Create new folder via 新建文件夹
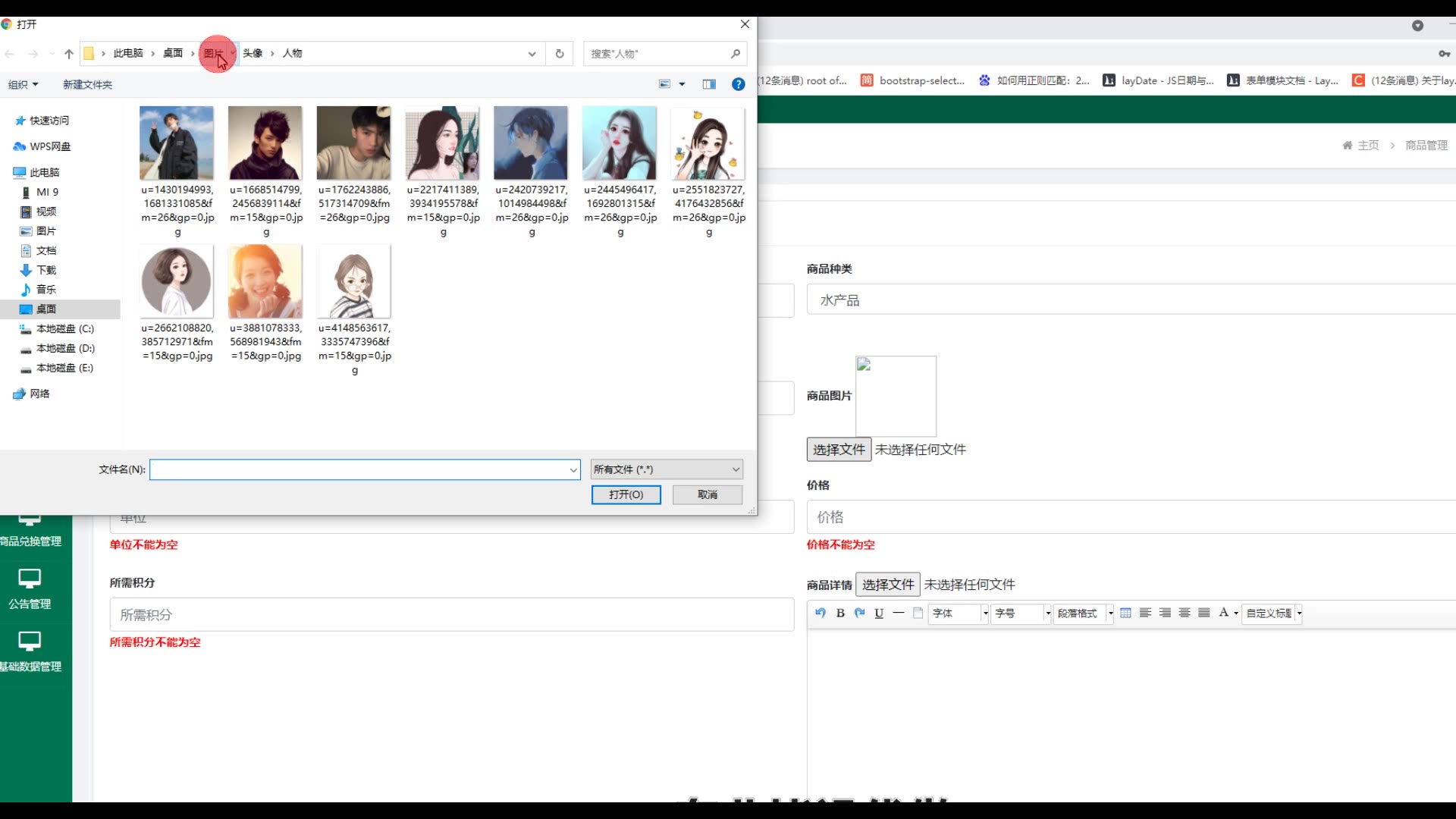Image resolution: width=1456 pixels, height=819 pixels. coord(87,84)
